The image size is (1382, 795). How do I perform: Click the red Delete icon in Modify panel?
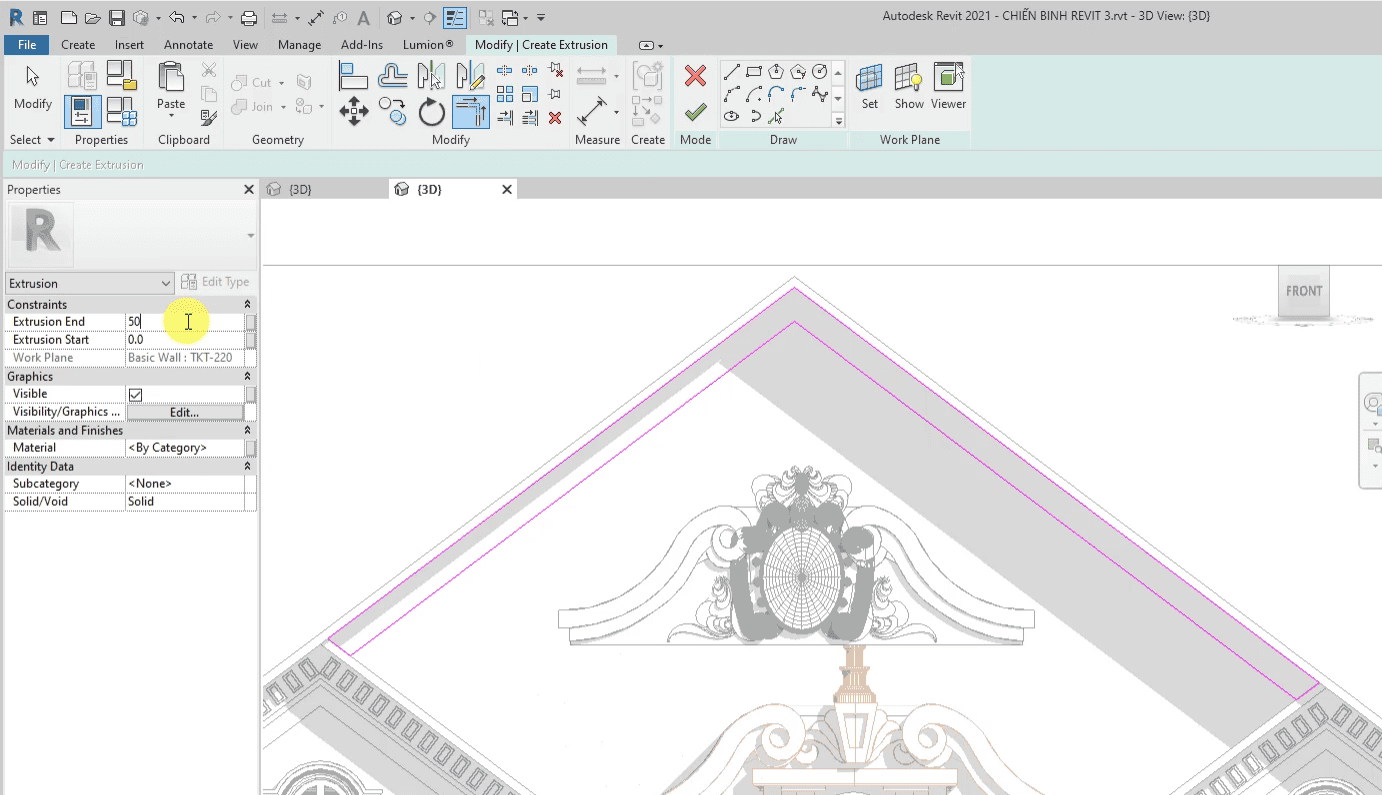[x=555, y=118]
